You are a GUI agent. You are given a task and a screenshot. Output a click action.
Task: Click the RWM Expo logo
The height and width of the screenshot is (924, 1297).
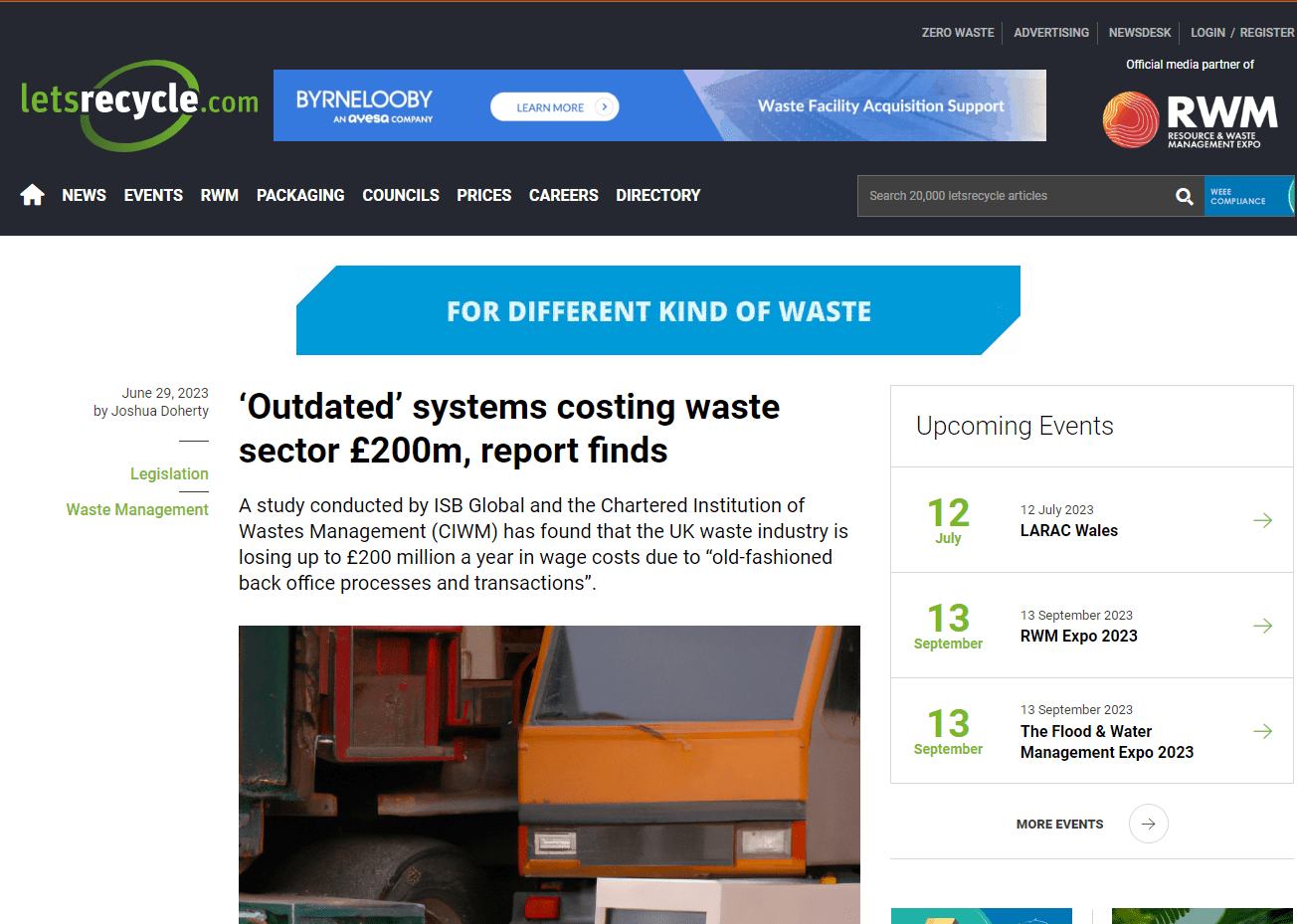1190,120
